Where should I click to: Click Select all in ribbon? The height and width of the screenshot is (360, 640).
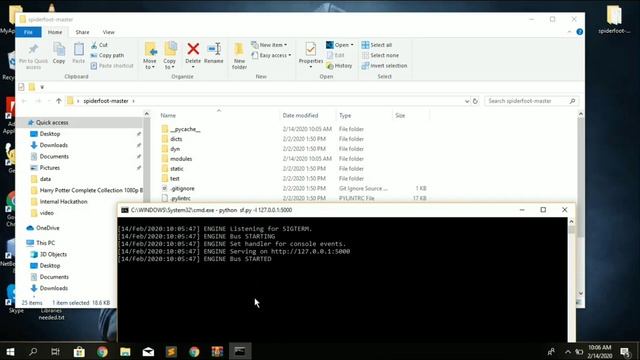tap(377, 45)
